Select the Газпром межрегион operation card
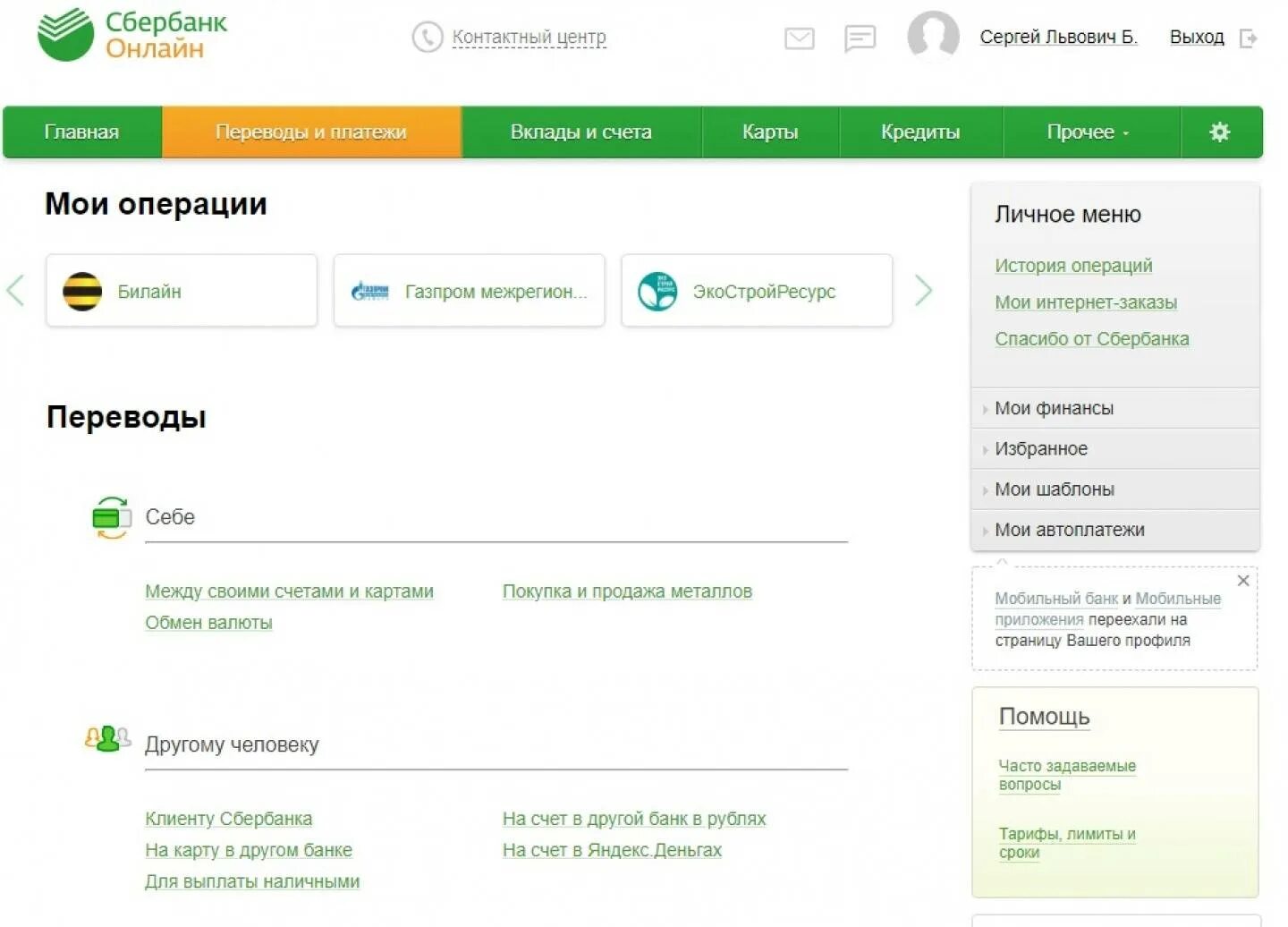This screenshot has width=1288, height=927. click(x=470, y=291)
